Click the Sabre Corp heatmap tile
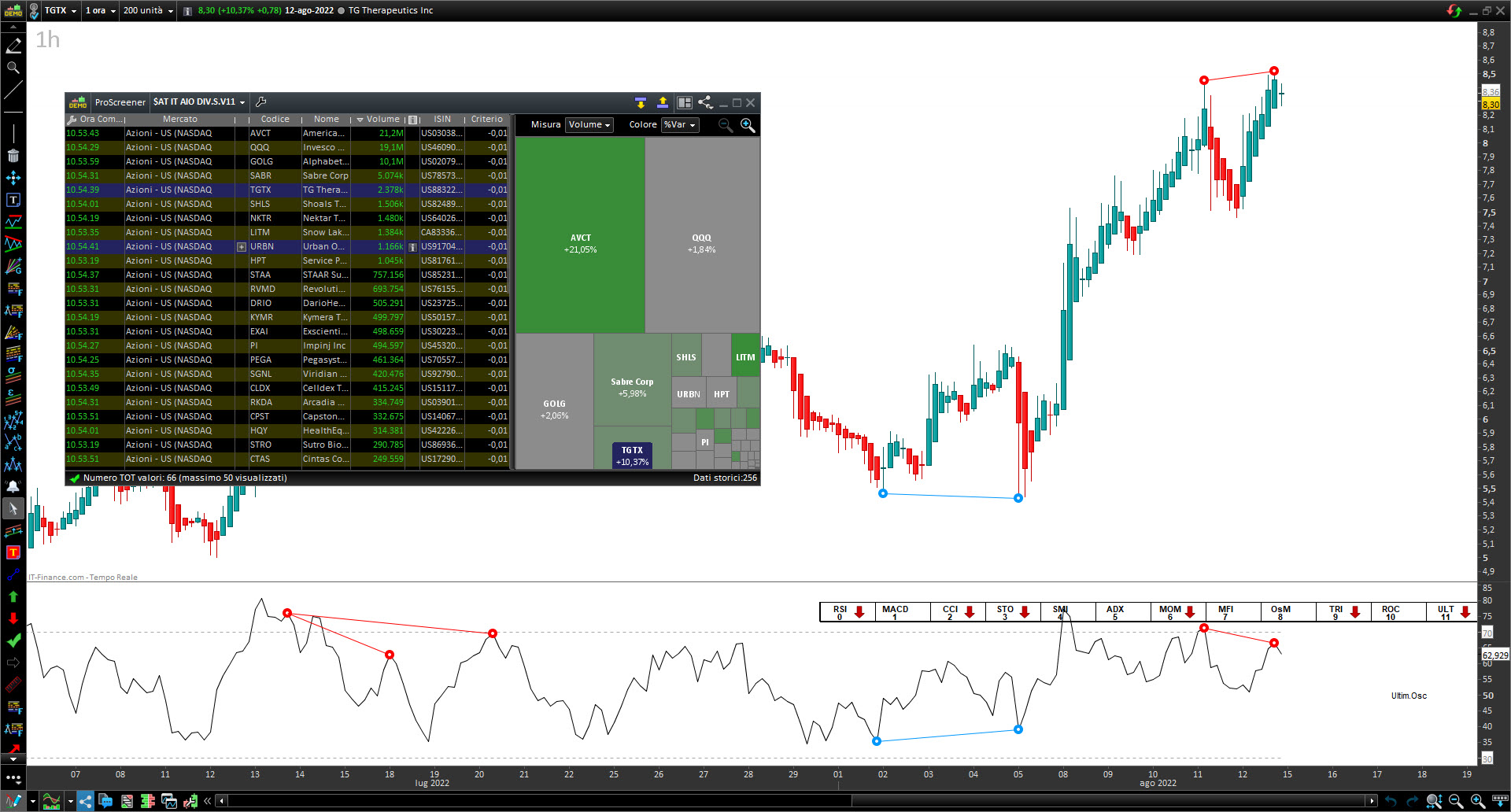 [x=632, y=380]
